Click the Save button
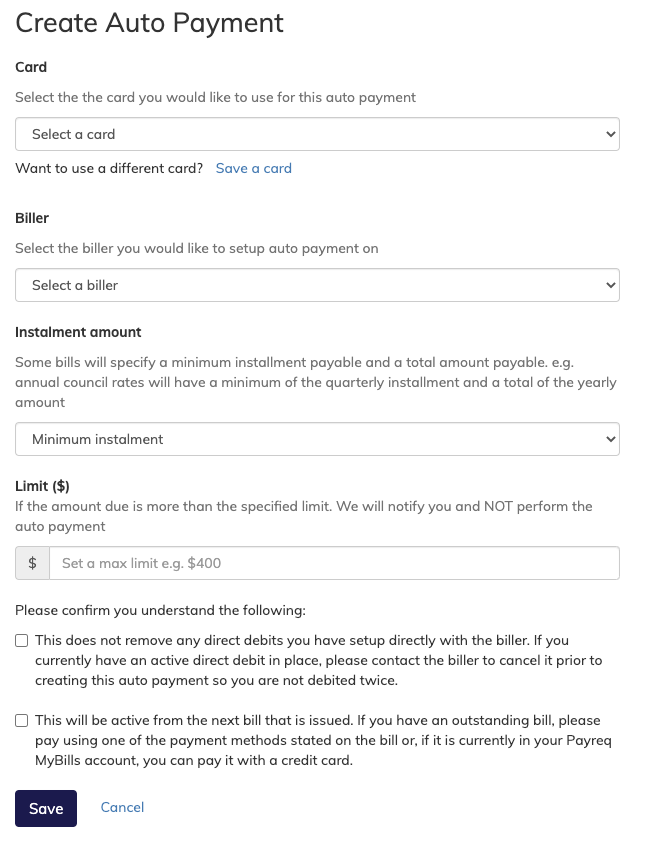The width and height of the screenshot is (672, 843). (x=45, y=808)
